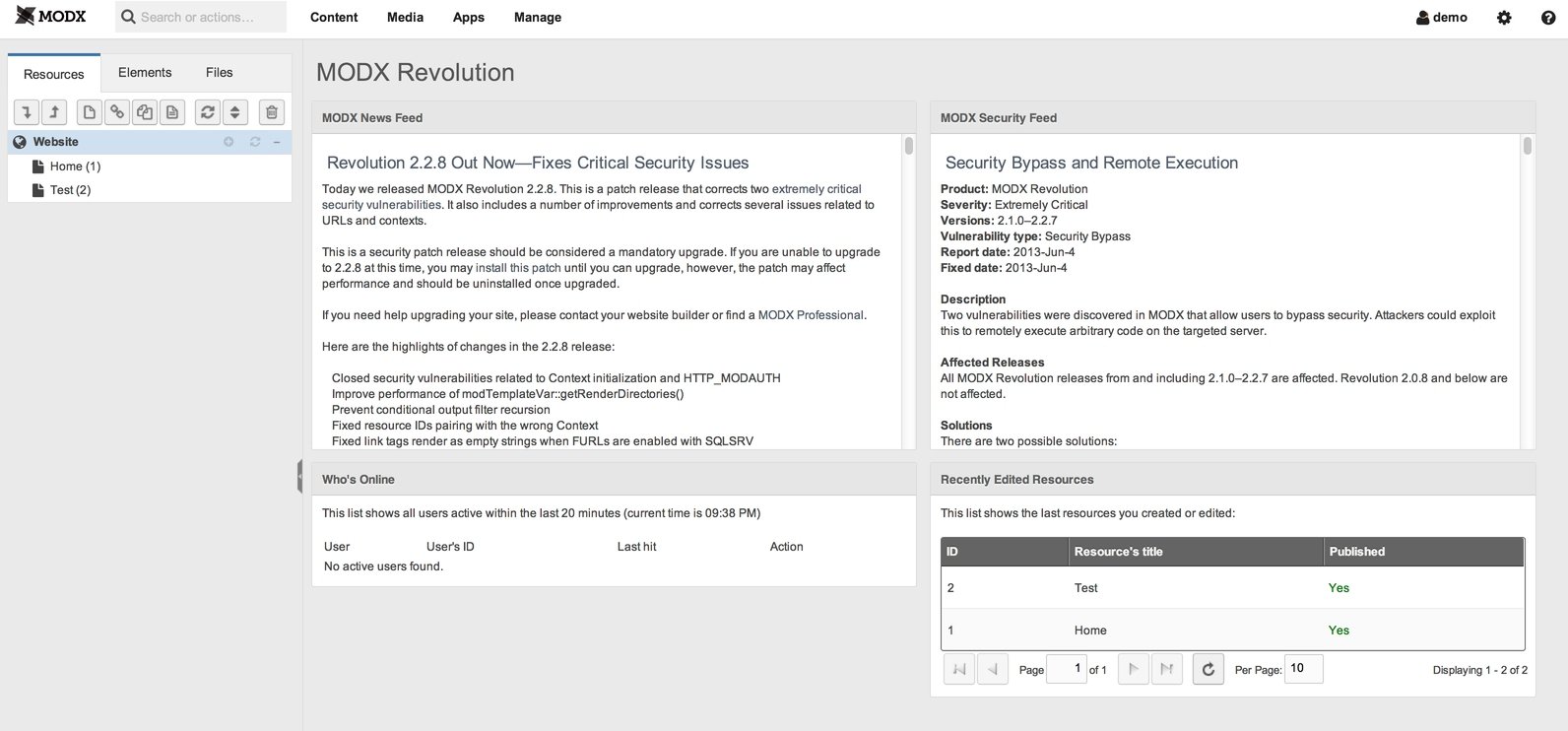
Task: Click the "User's ID" column label
Action: coord(450,547)
